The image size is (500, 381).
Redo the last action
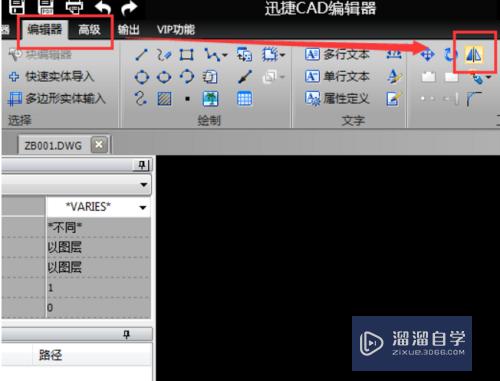click(x=129, y=8)
